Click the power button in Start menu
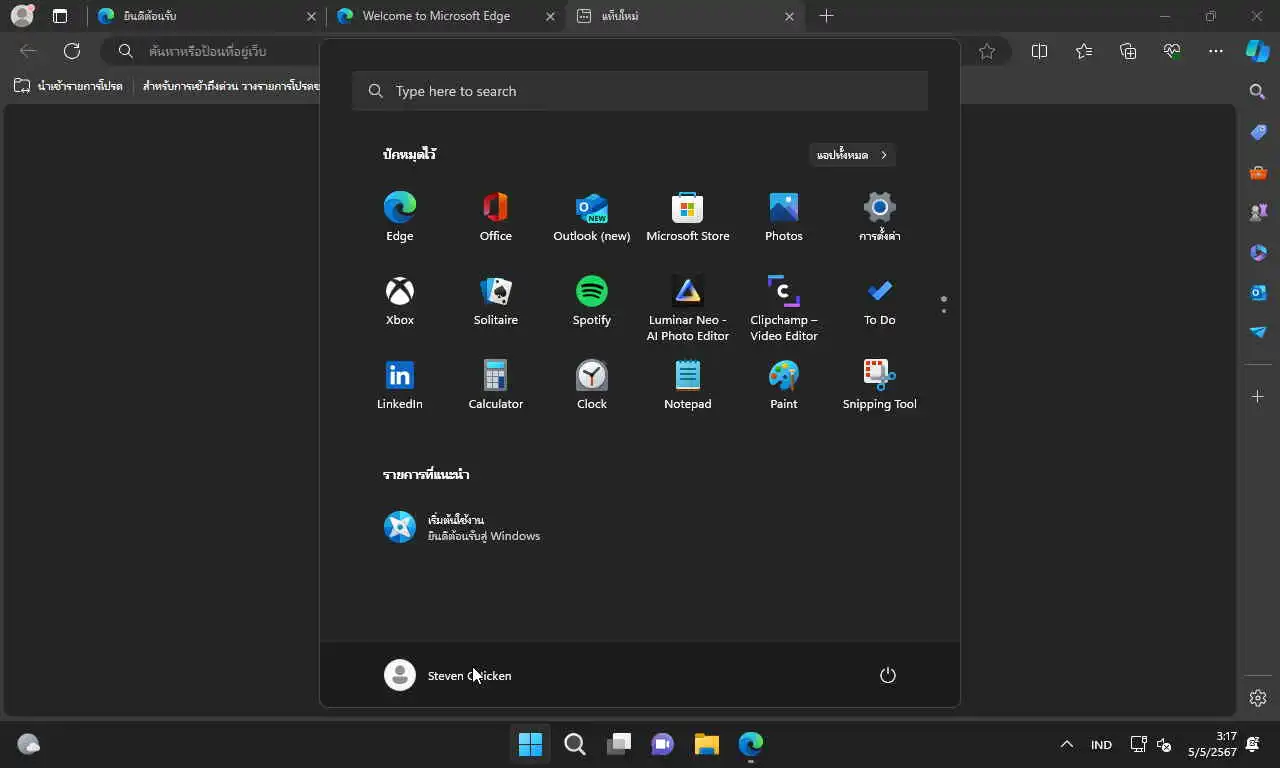The width and height of the screenshot is (1280, 768). tap(887, 675)
